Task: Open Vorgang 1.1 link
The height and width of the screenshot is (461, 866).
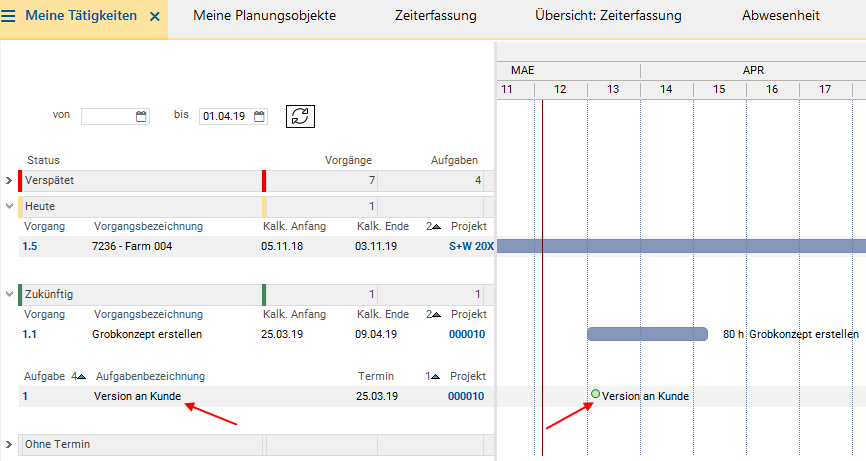Action: (x=30, y=334)
